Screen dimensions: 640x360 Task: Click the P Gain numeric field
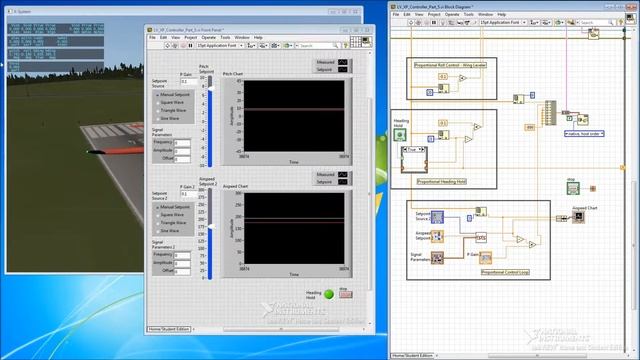[189, 81]
